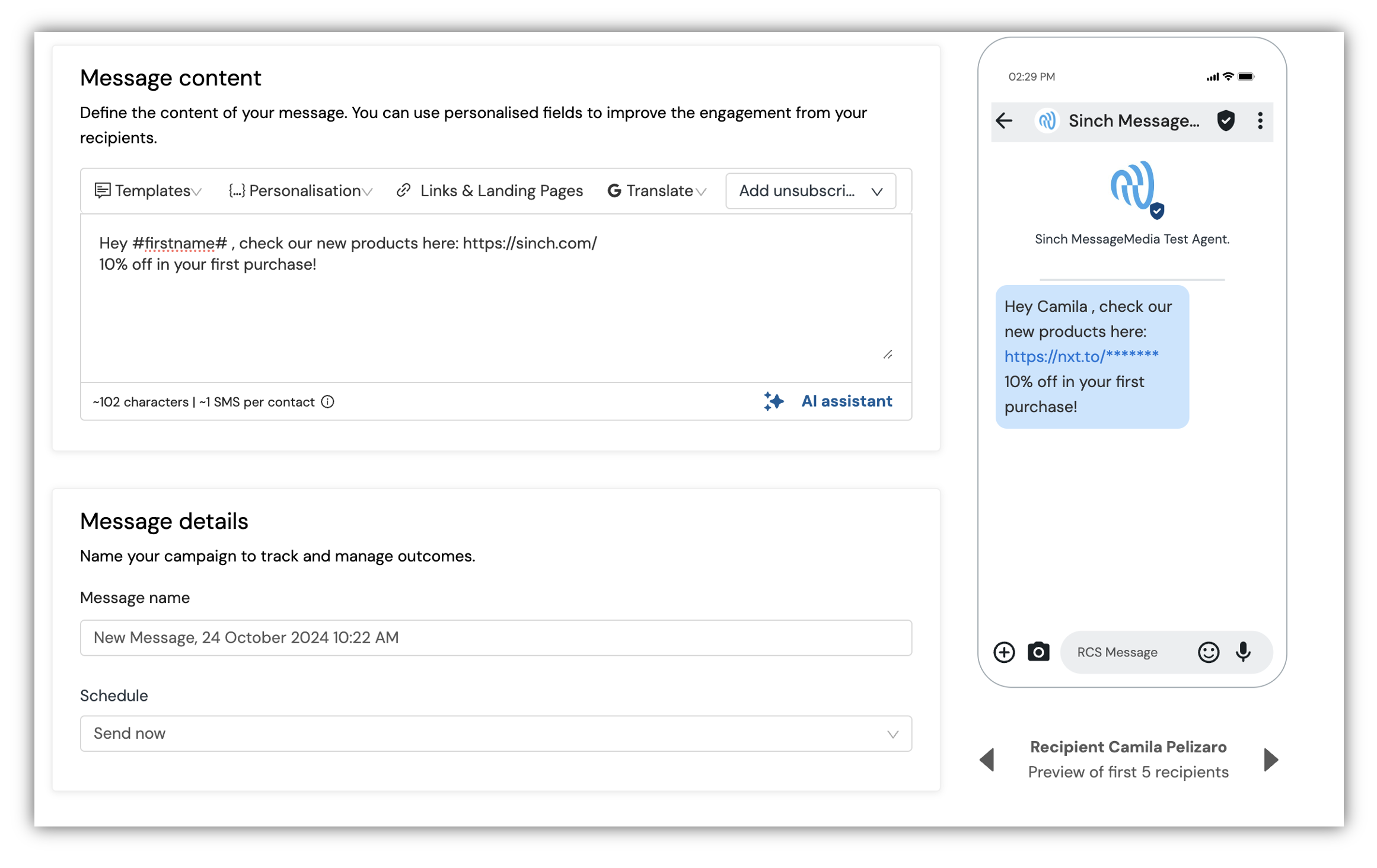
Task: Click the textarea resize handle
Action: coord(887,355)
